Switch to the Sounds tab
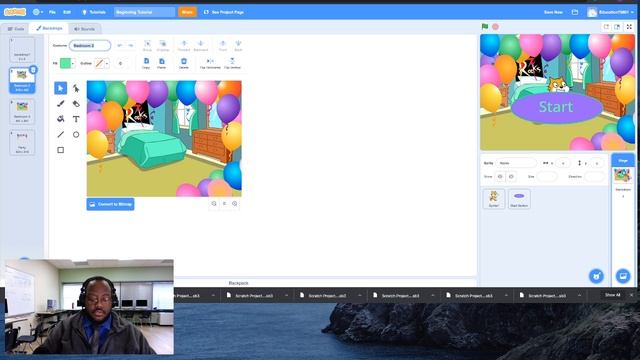 tap(84, 29)
